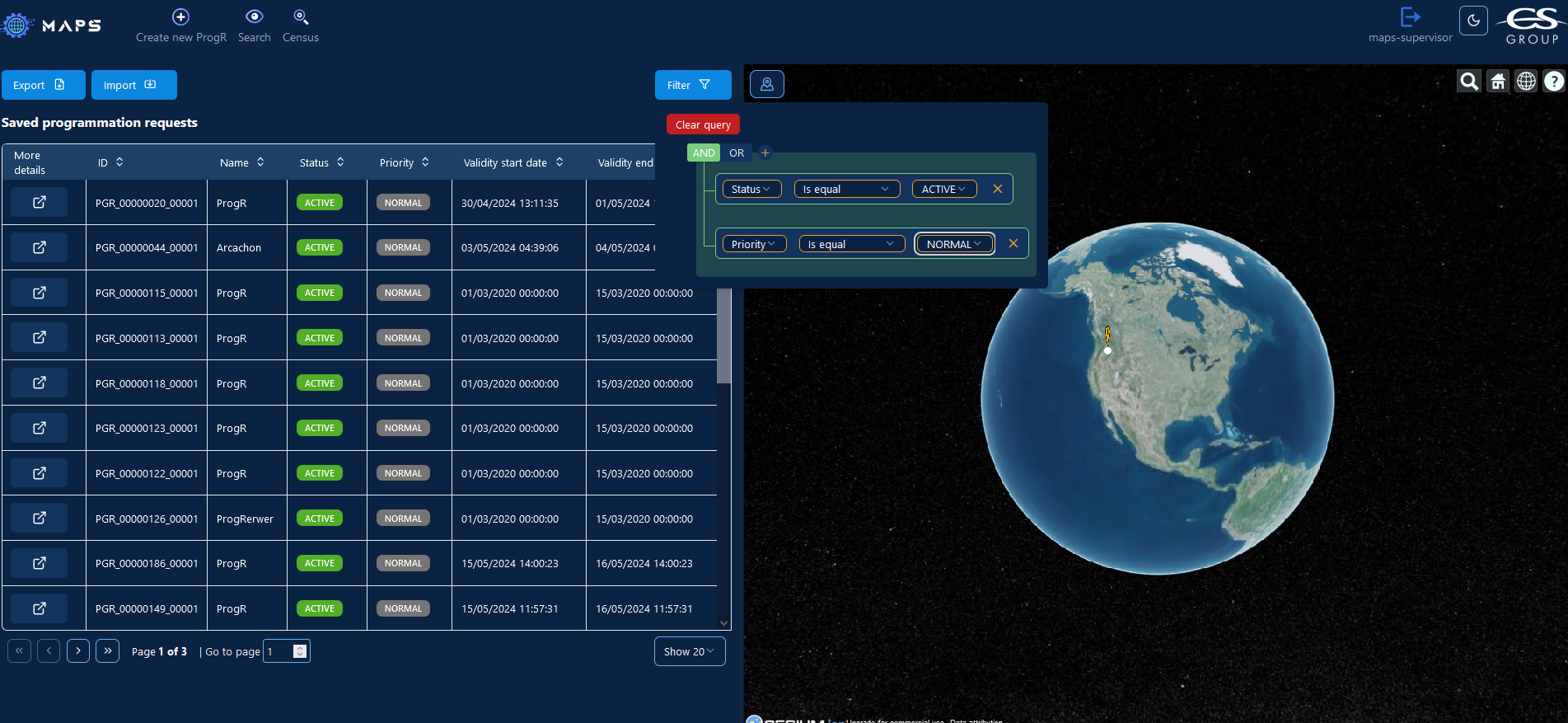Screen dimensions: 1568x723
Task: Open the globe base layer picker
Action: pyautogui.click(x=1526, y=82)
